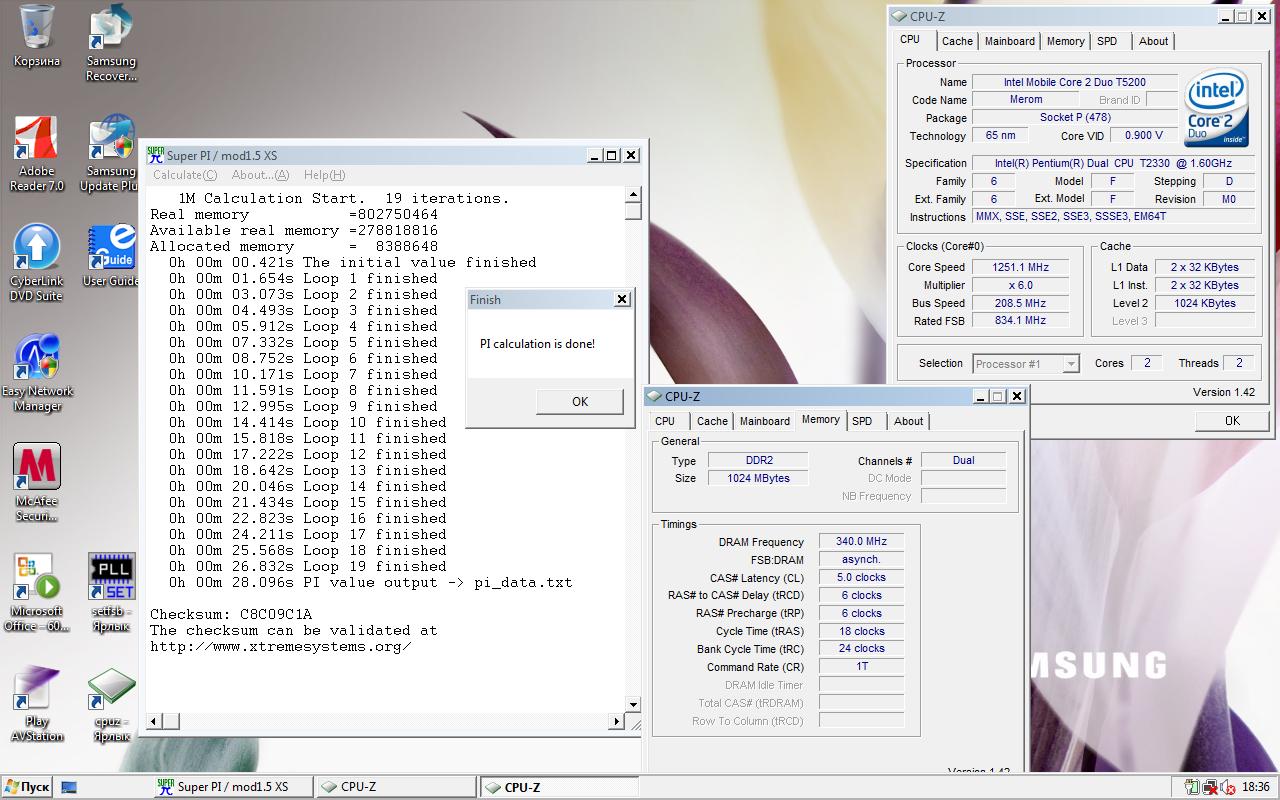1280x800 pixels.
Task: Open the Start (Пуск) button
Action: pyautogui.click(x=27, y=787)
